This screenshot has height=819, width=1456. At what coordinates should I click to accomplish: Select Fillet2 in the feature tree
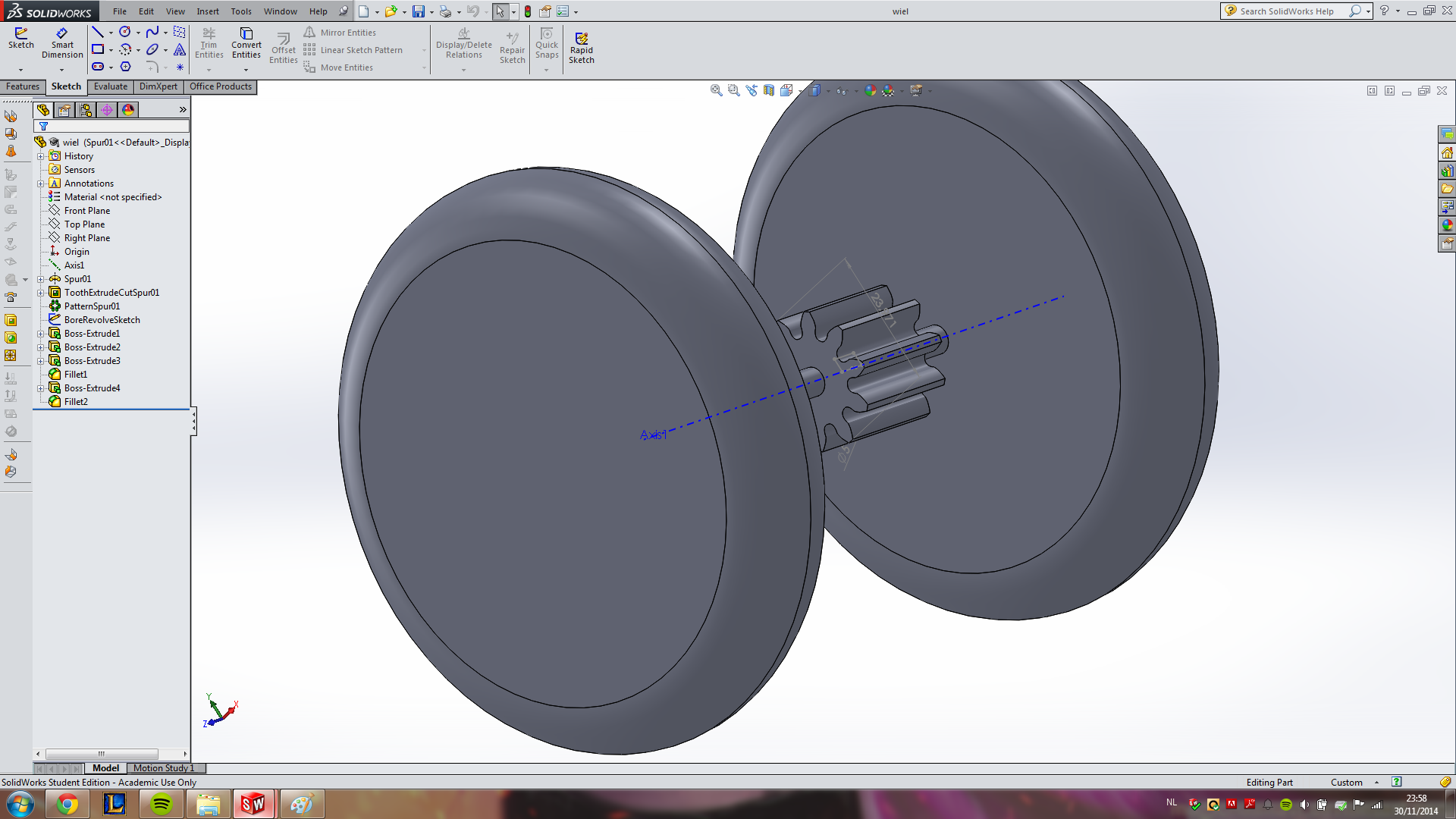point(76,402)
